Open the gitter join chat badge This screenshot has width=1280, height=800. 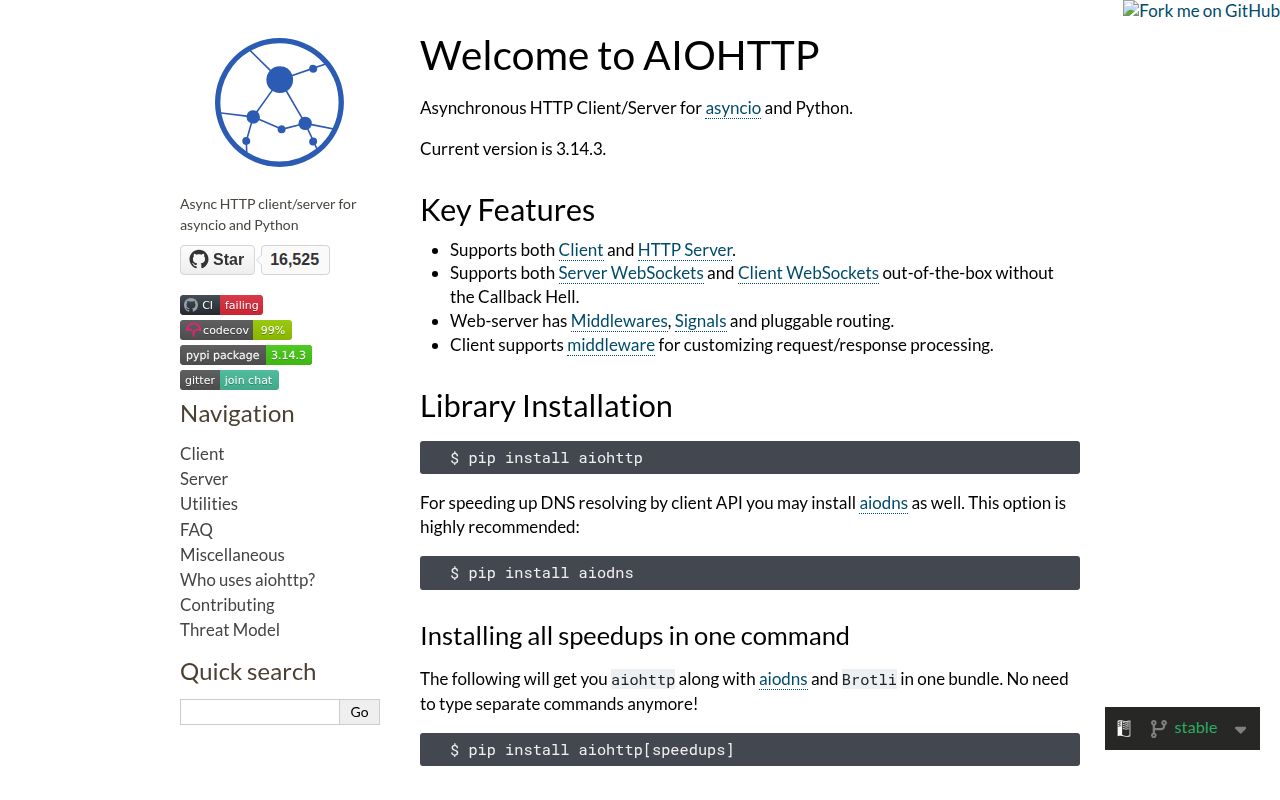click(x=229, y=380)
